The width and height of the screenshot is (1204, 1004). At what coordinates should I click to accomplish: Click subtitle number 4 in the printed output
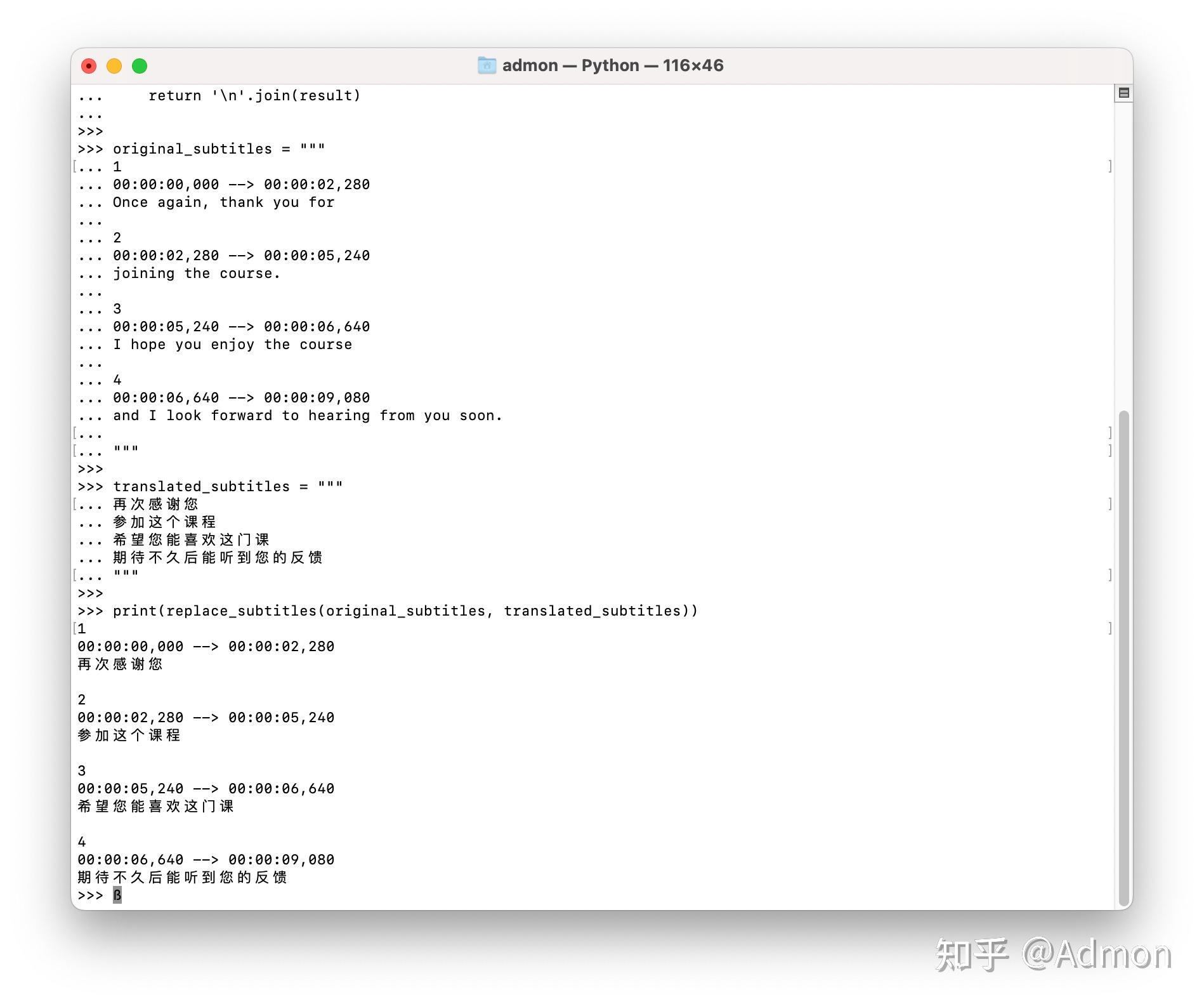coord(81,842)
